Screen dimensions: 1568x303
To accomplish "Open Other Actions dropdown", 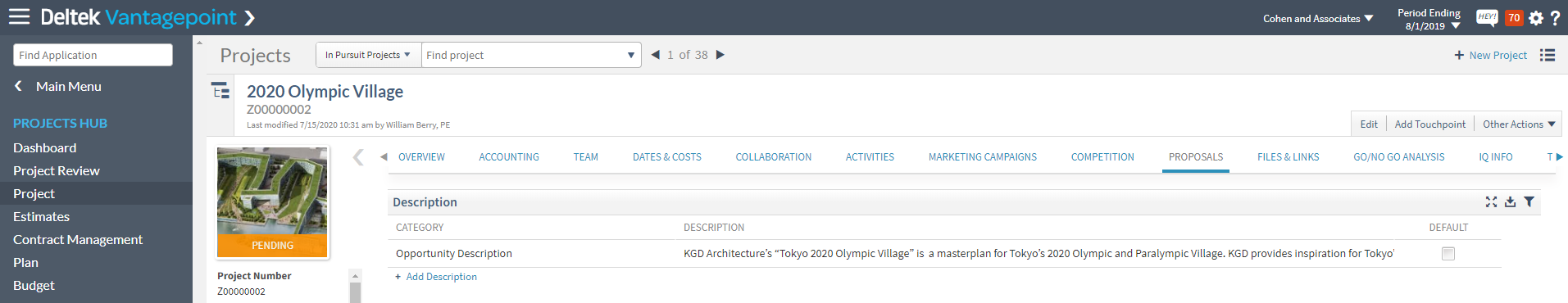I will click(x=1519, y=124).
